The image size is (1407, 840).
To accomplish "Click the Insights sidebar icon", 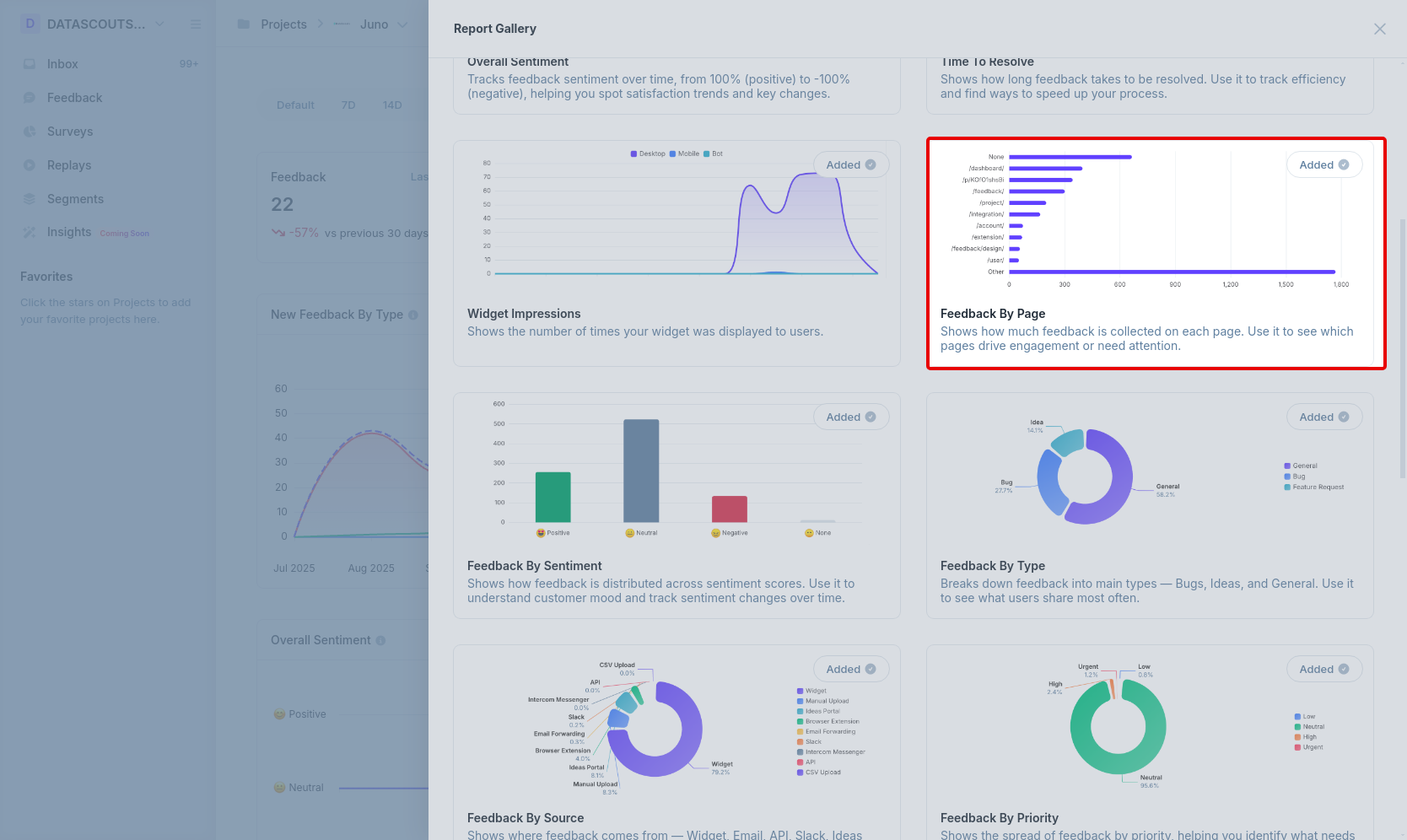I will (x=30, y=232).
